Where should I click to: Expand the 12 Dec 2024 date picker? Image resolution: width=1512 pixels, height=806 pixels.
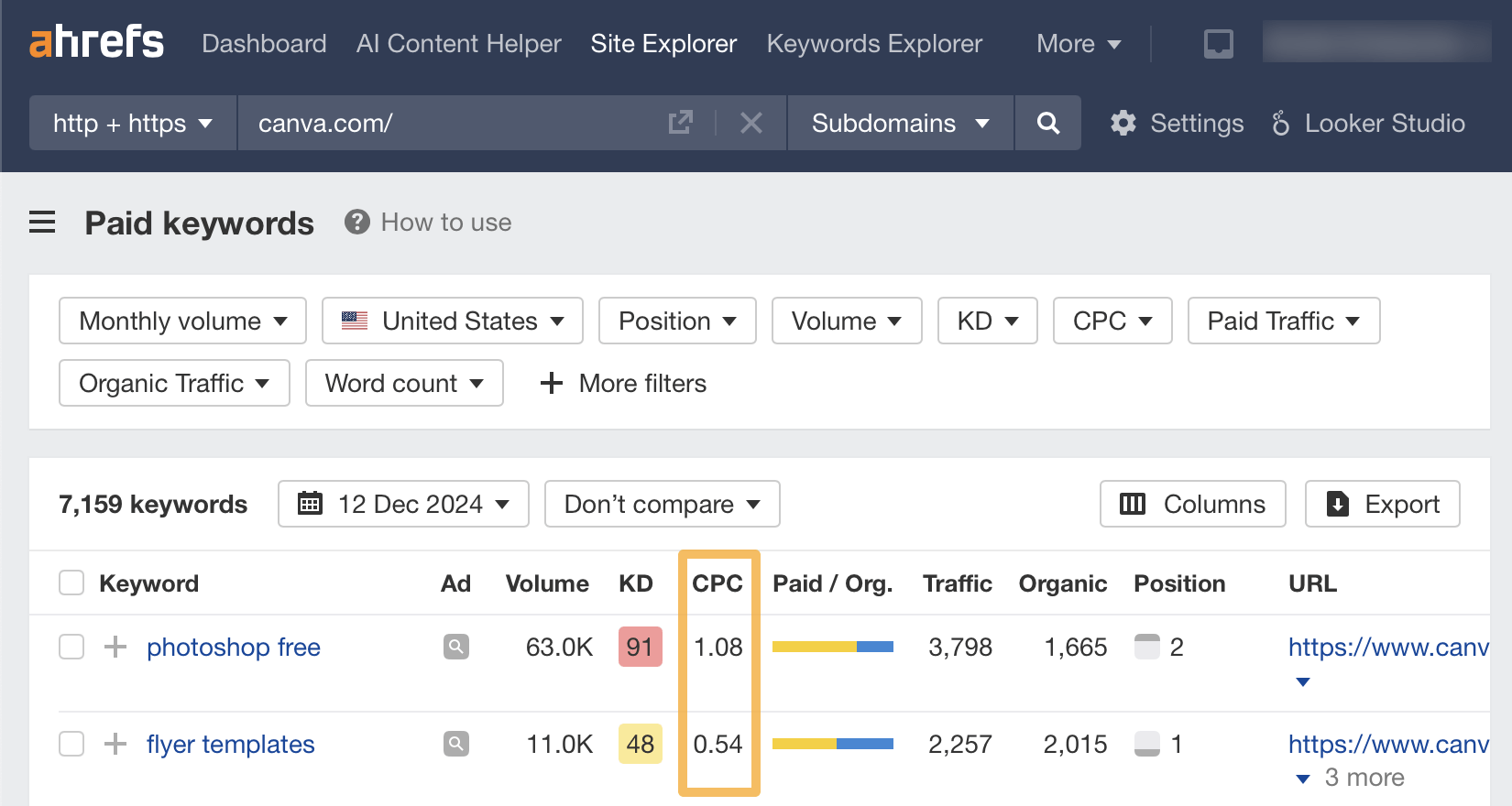(x=403, y=504)
